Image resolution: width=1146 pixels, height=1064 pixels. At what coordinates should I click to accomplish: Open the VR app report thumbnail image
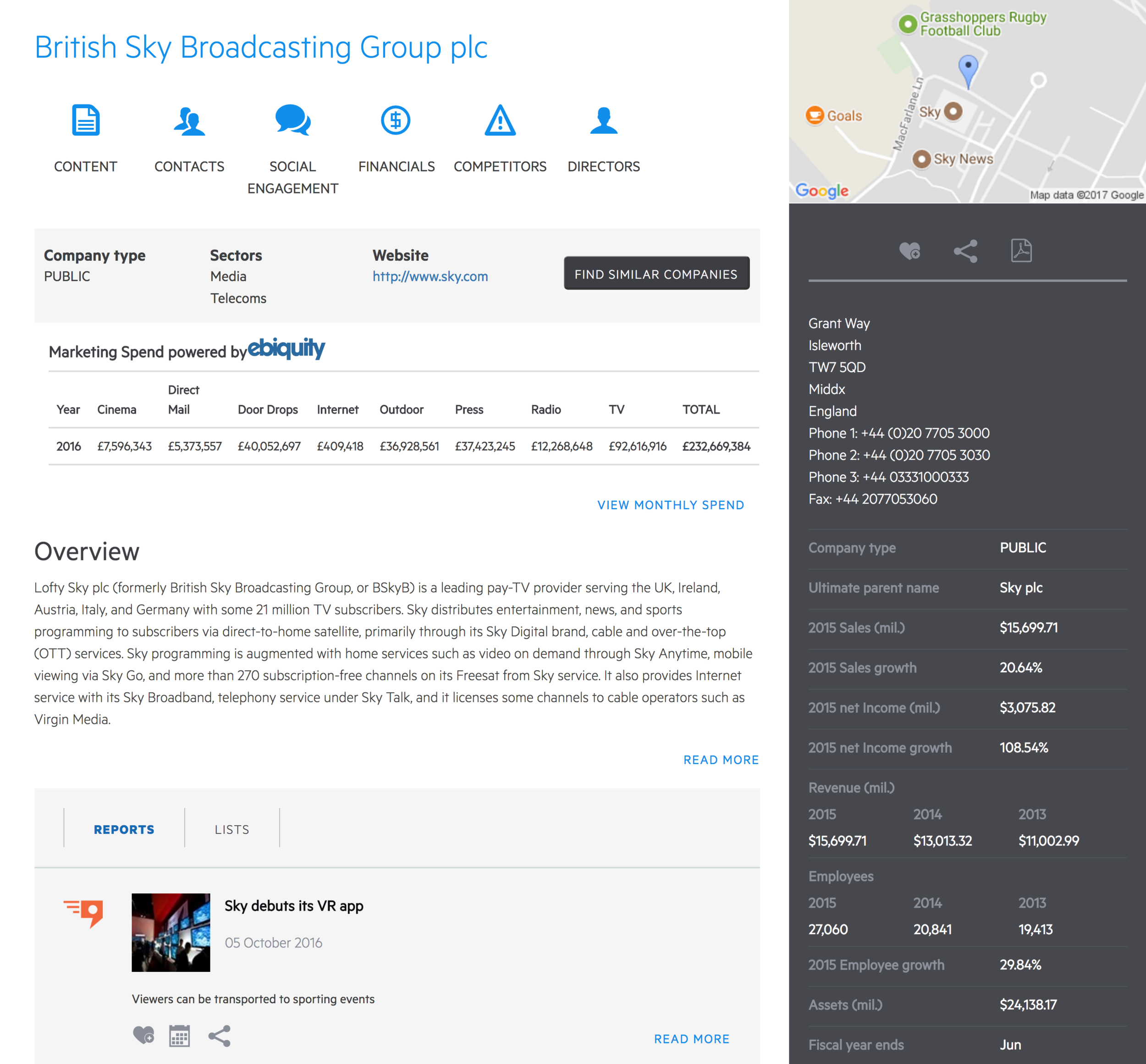coord(171,933)
